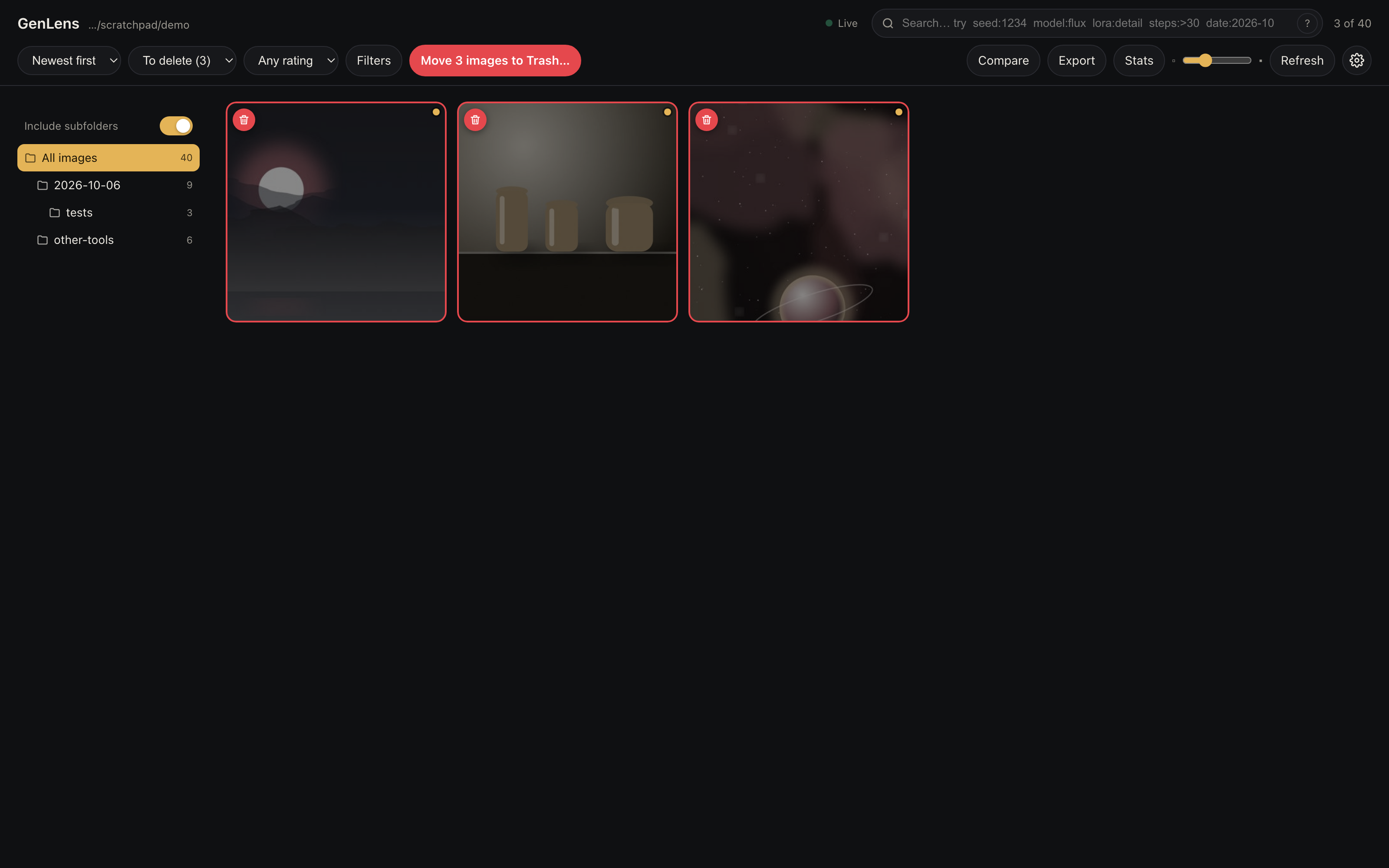
Task: Click the yellow dot on the jars image
Action: click(x=668, y=112)
